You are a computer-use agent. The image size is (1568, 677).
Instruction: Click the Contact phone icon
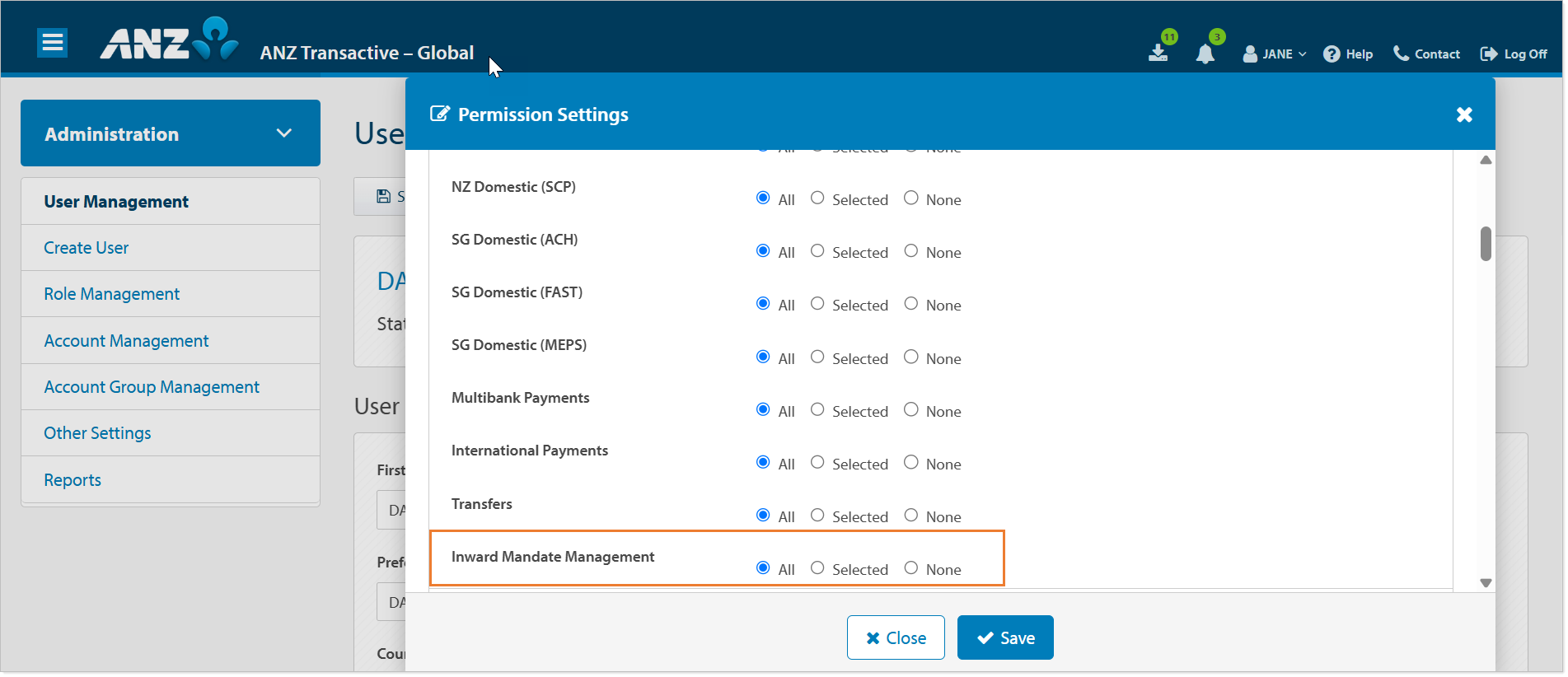[1400, 54]
